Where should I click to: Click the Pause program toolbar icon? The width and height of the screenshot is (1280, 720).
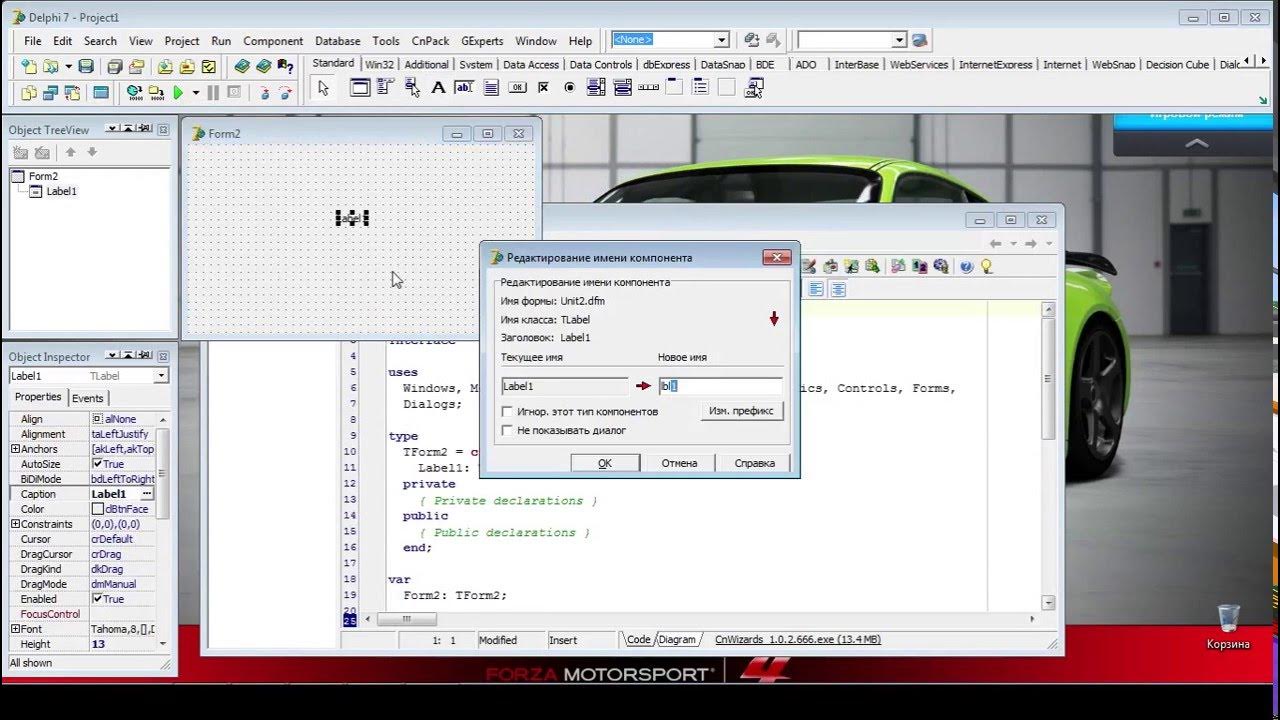[213, 93]
